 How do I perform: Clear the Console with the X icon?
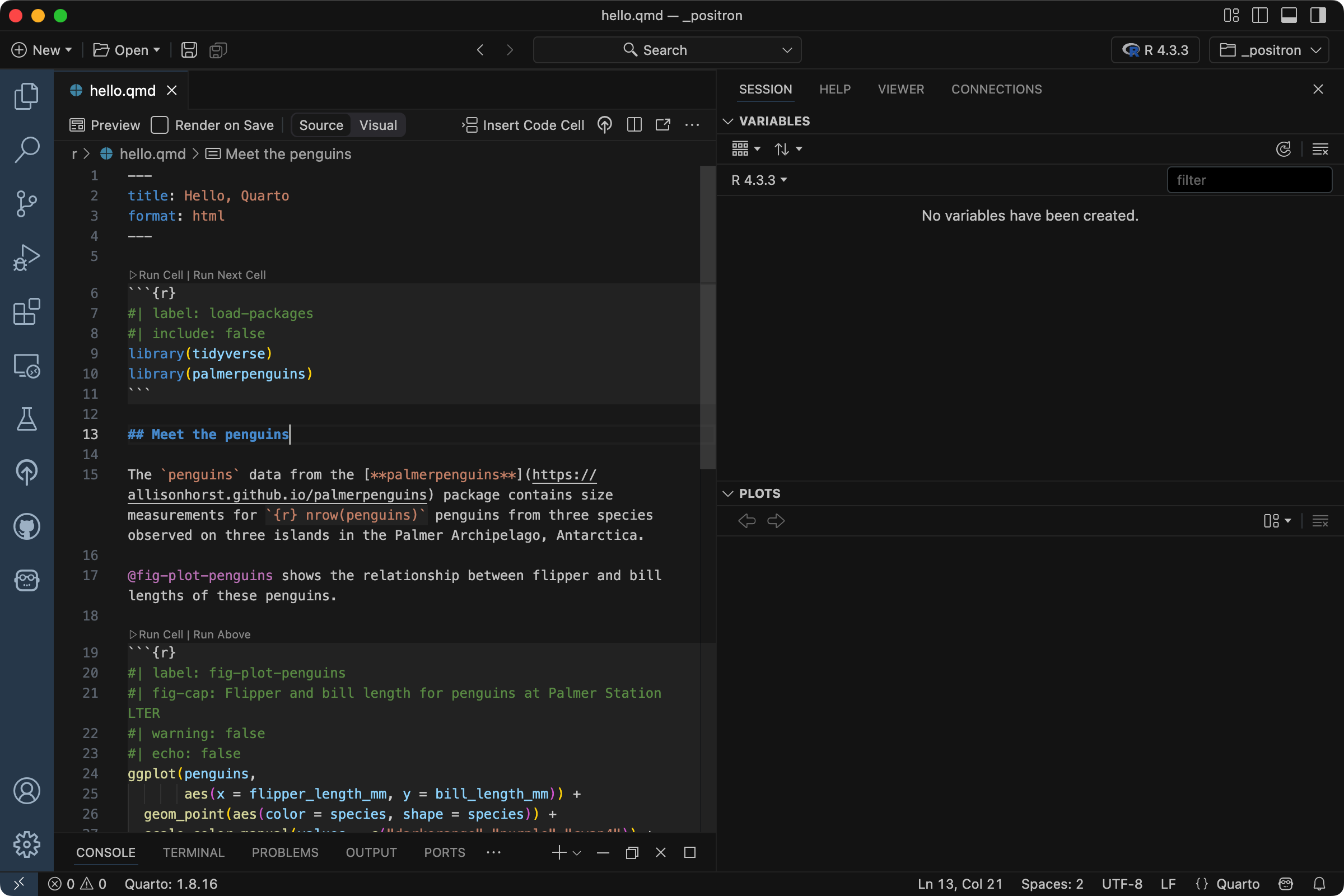click(661, 852)
